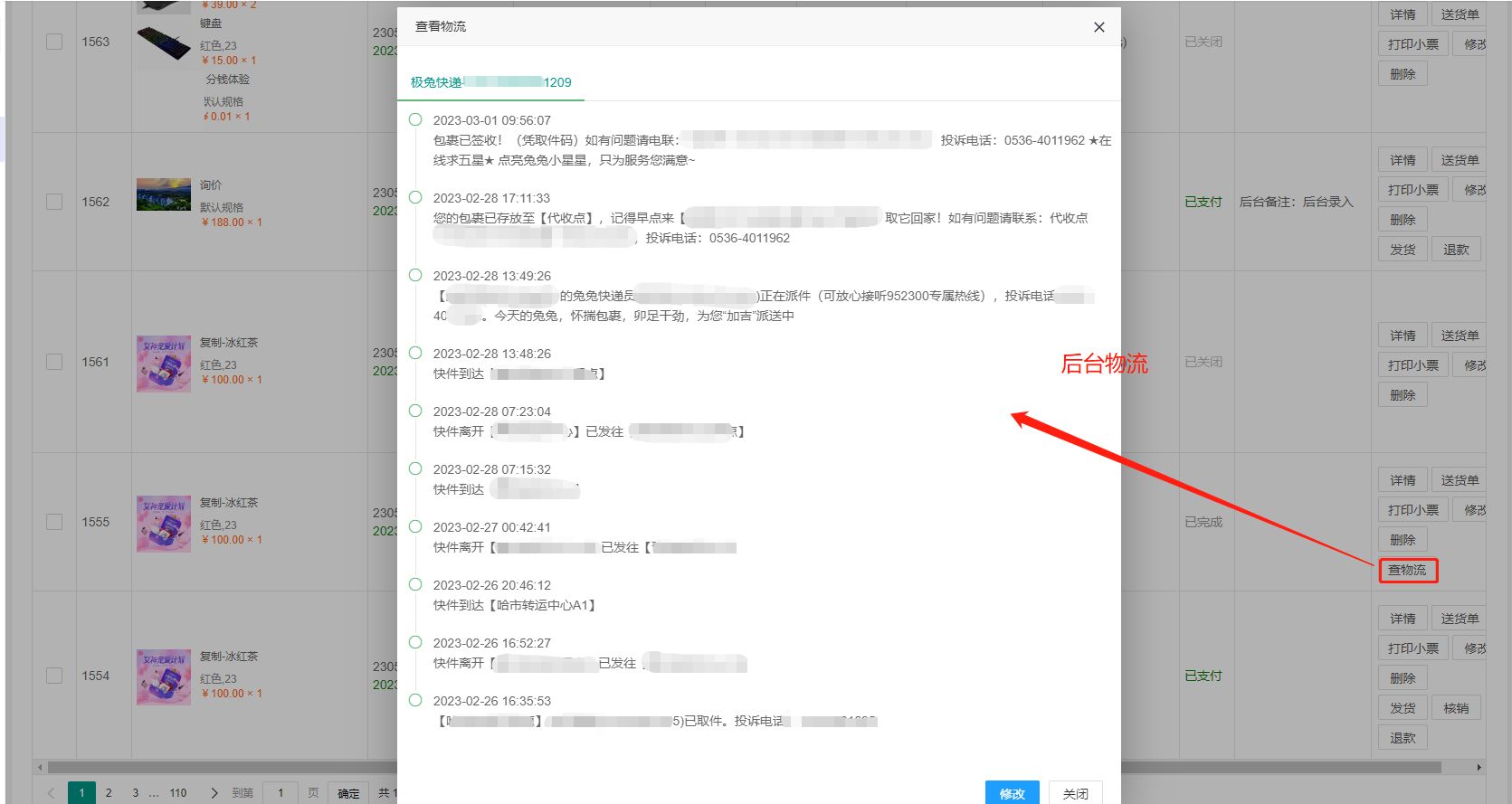Screen dimensions: 1512x804
Task: Switch to page 2 of orders
Action: coord(109,793)
